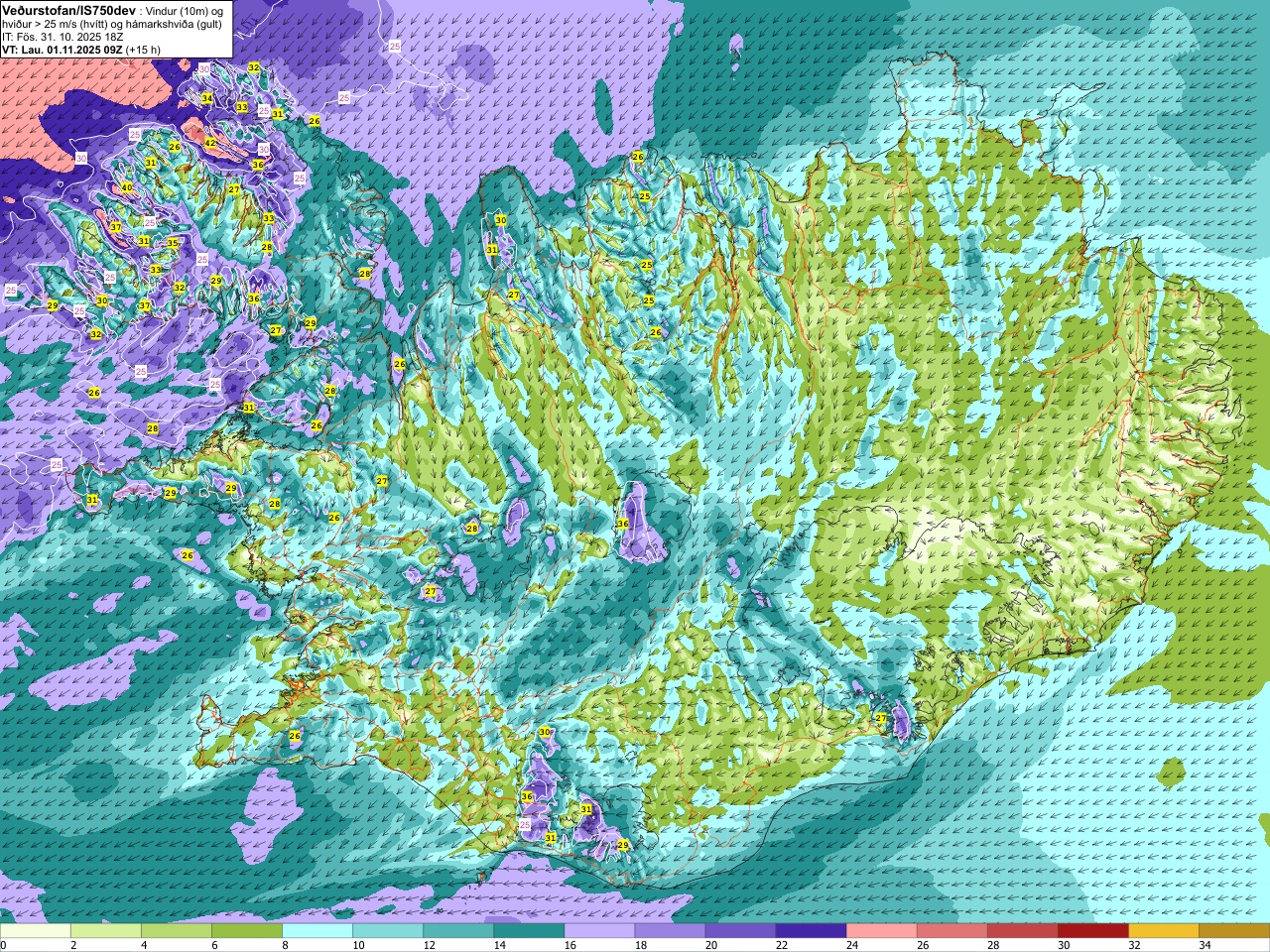Click the 'IT: Fös. 31. 10. 2025 18Z' line
The image size is (1270, 952).
click(x=63, y=37)
